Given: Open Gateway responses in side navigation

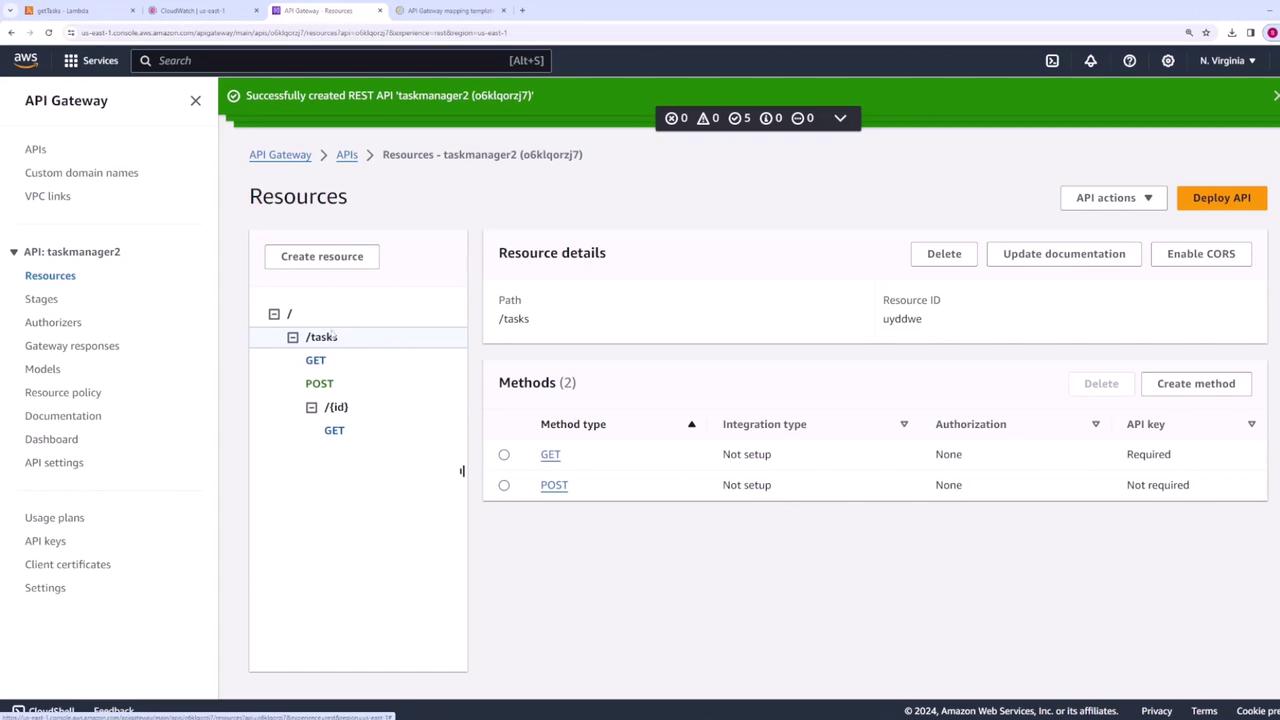Looking at the screenshot, I should coord(72,346).
